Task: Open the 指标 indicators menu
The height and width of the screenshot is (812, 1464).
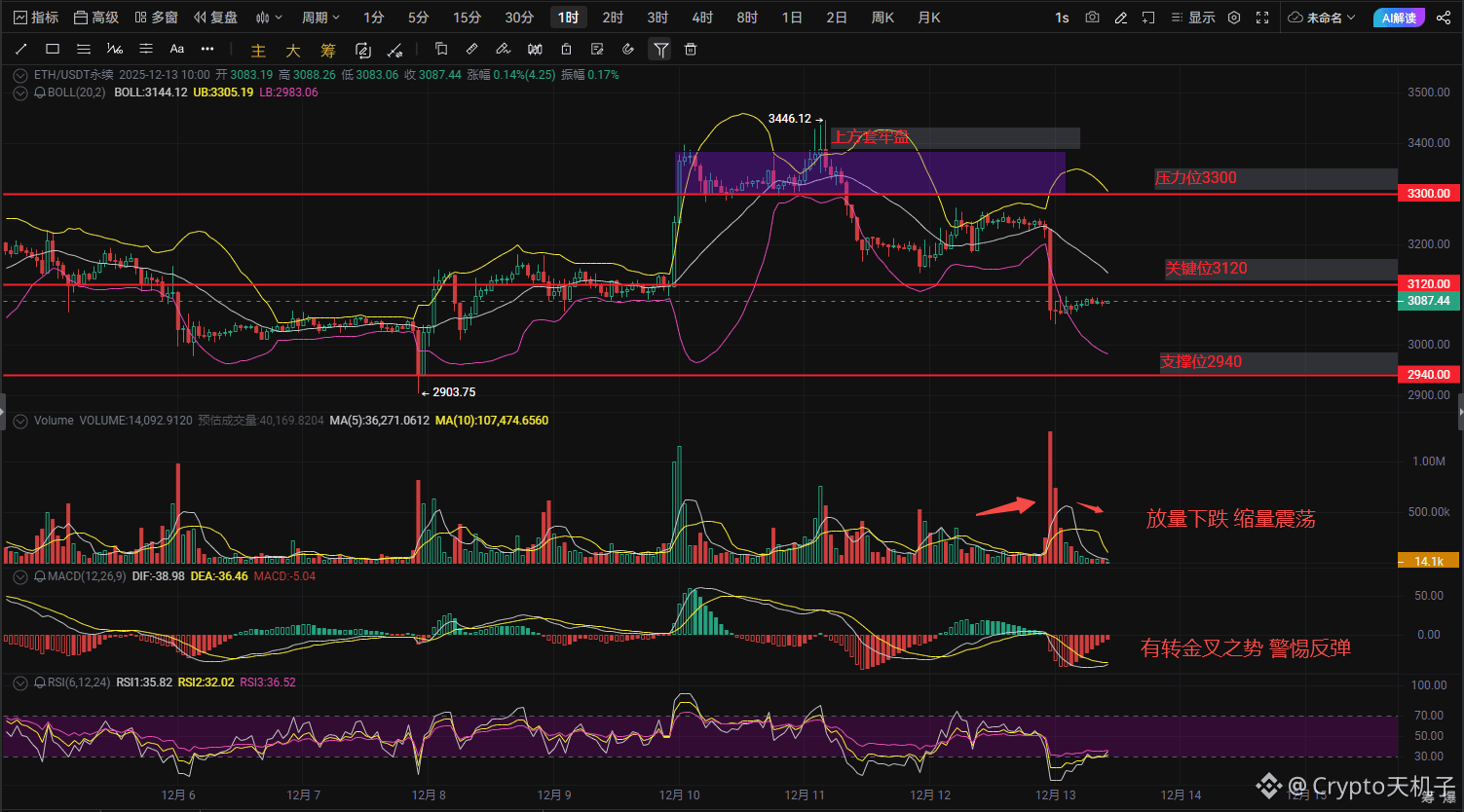Action: tap(36, 18)
